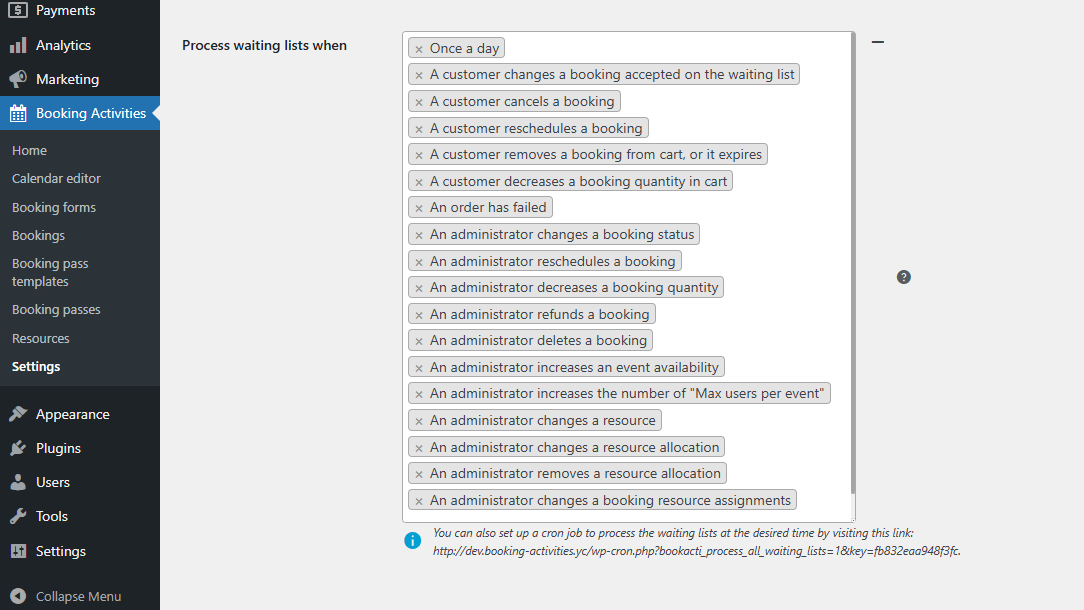This screenshot has width=1084, height=610.
Task: Open the Users menu
Action: [53, 483]
